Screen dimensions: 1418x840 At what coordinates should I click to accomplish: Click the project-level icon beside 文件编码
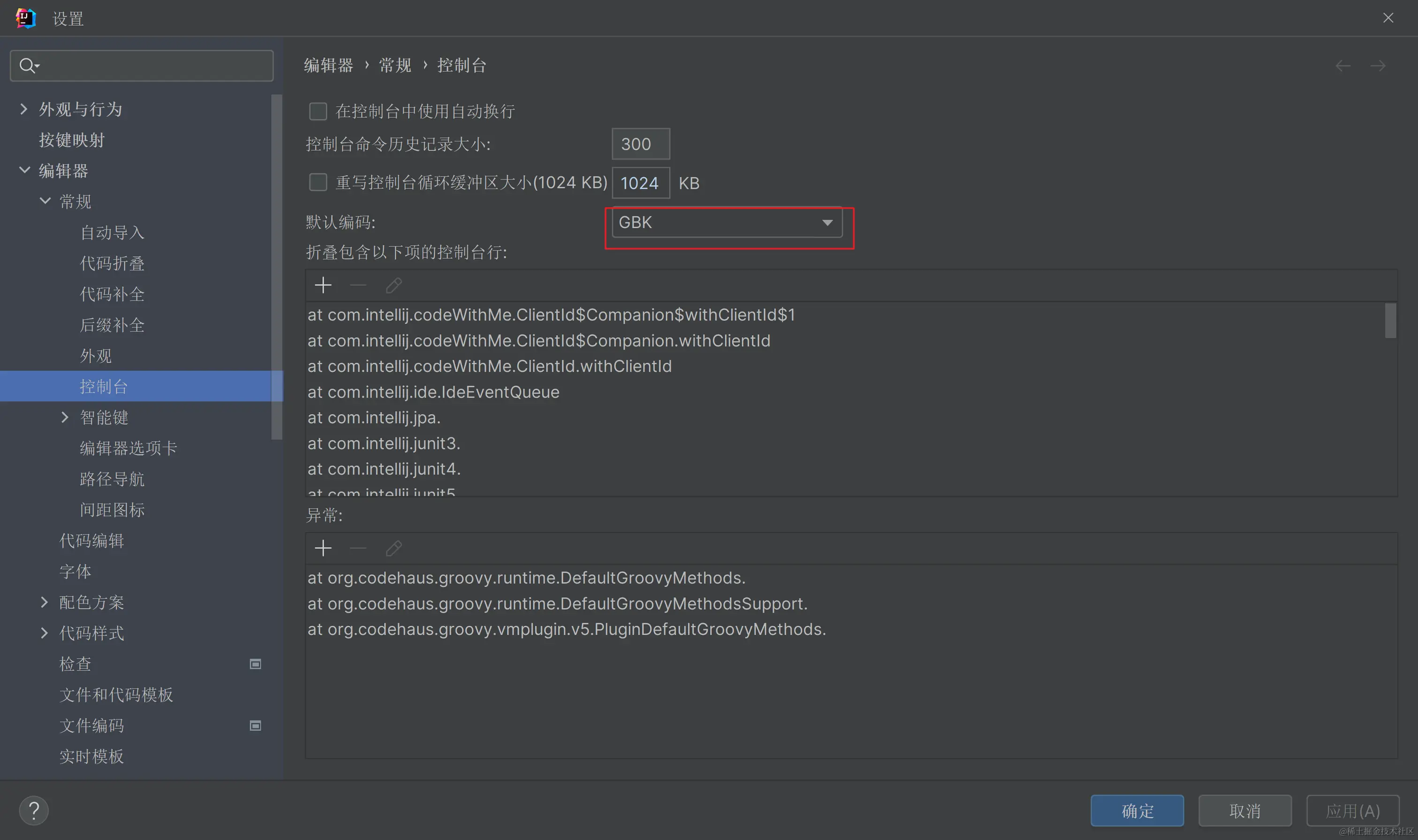pyautogui.click(x=255, y=726)
